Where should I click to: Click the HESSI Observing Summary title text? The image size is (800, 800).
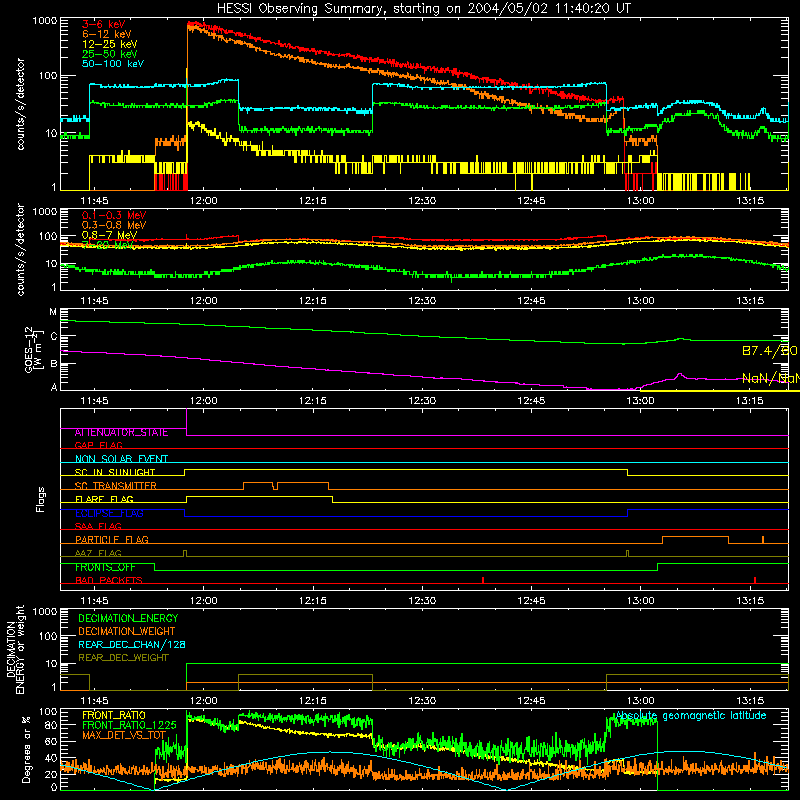(424, 8)
